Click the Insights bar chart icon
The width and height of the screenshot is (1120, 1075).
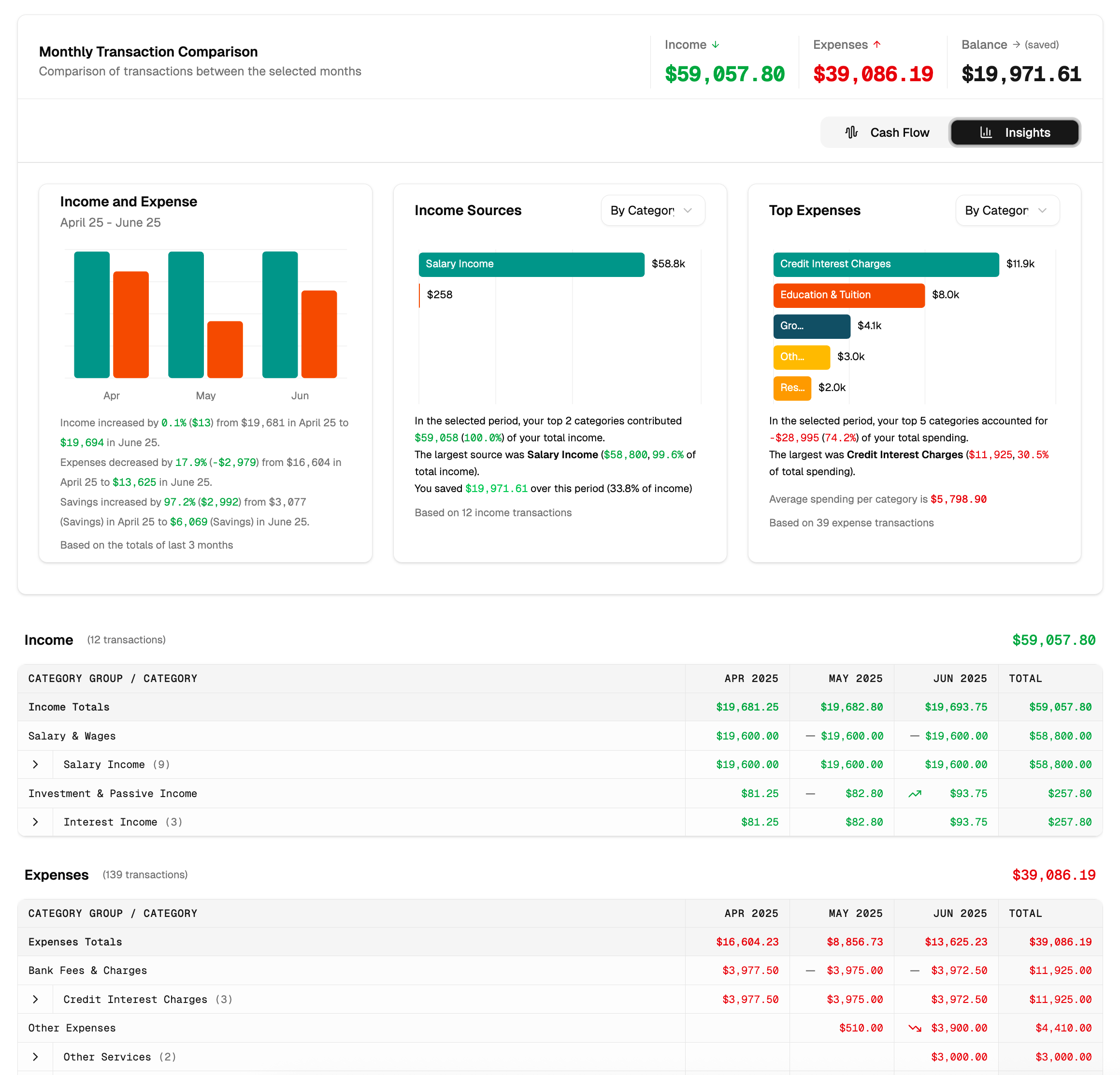pyautogui.click(x=986, y=132)
